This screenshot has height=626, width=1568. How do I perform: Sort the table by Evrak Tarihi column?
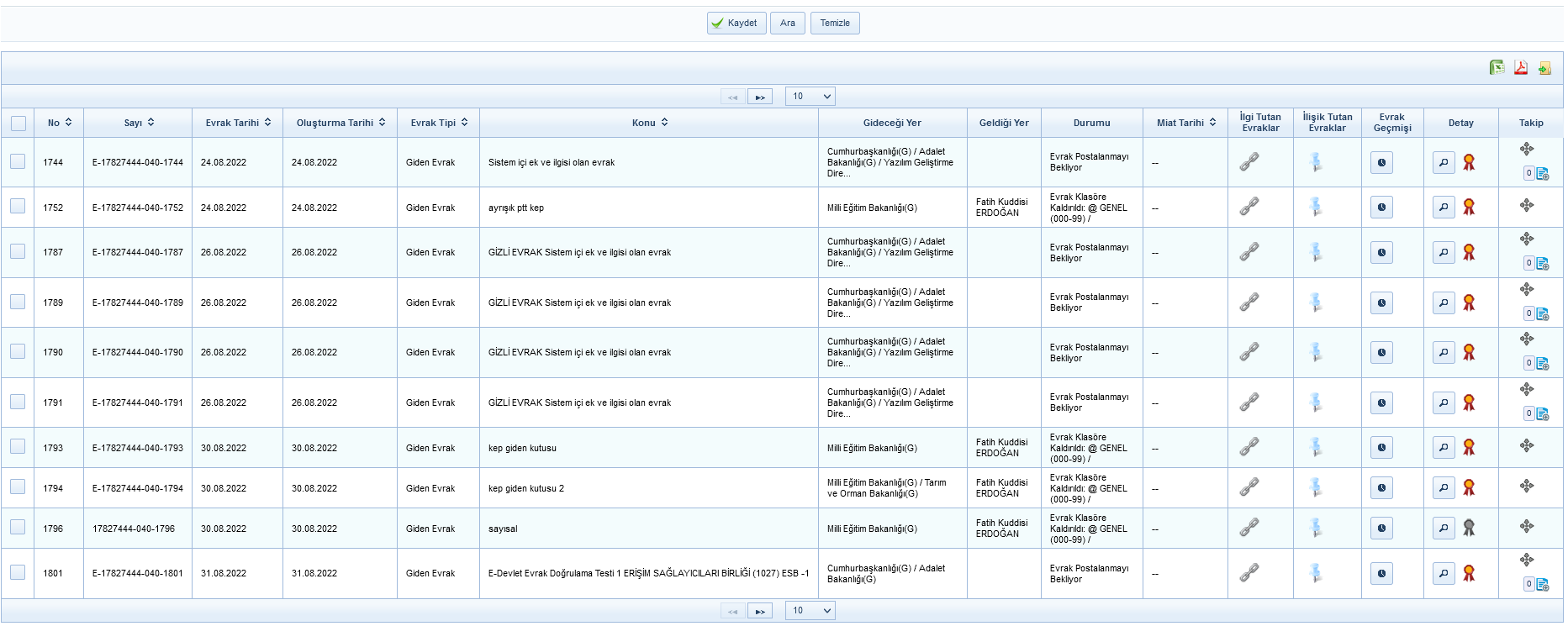(x=238, y=123)
